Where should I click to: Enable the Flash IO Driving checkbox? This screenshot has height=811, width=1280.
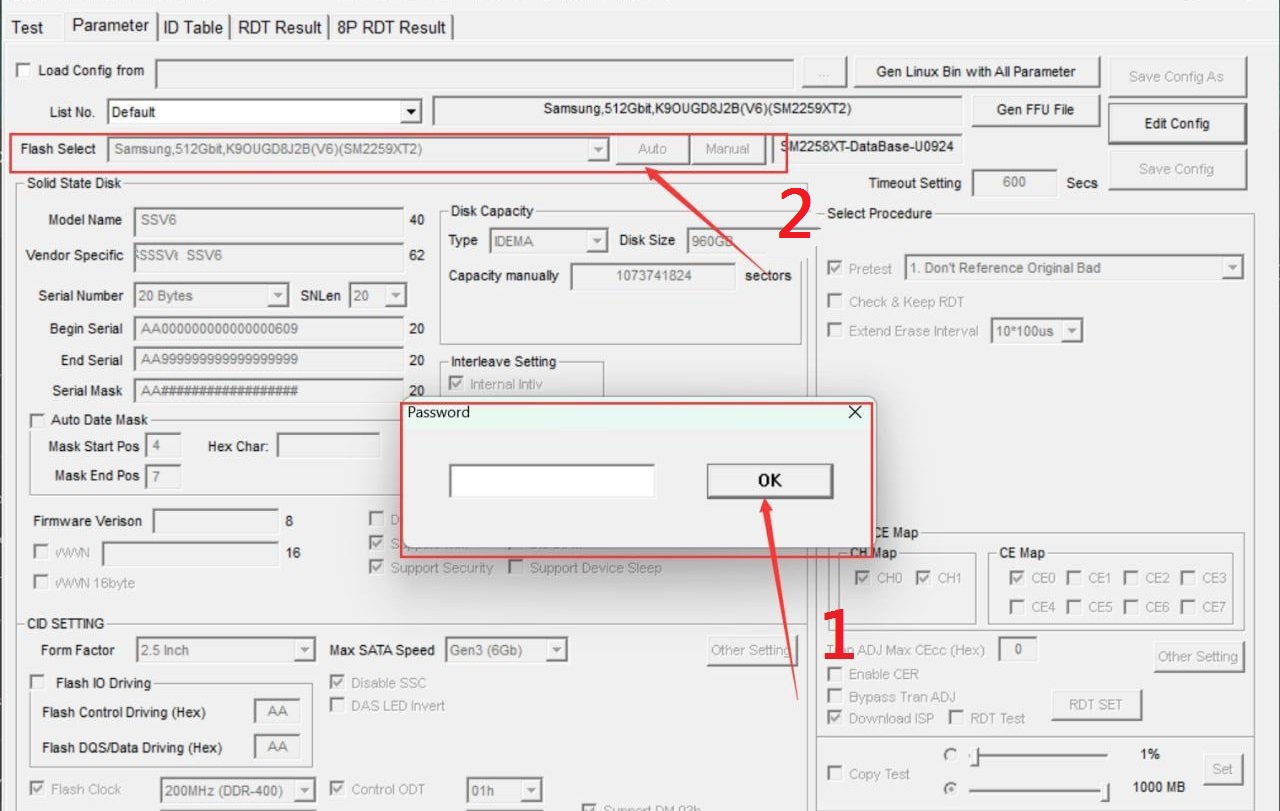[38, 683]
